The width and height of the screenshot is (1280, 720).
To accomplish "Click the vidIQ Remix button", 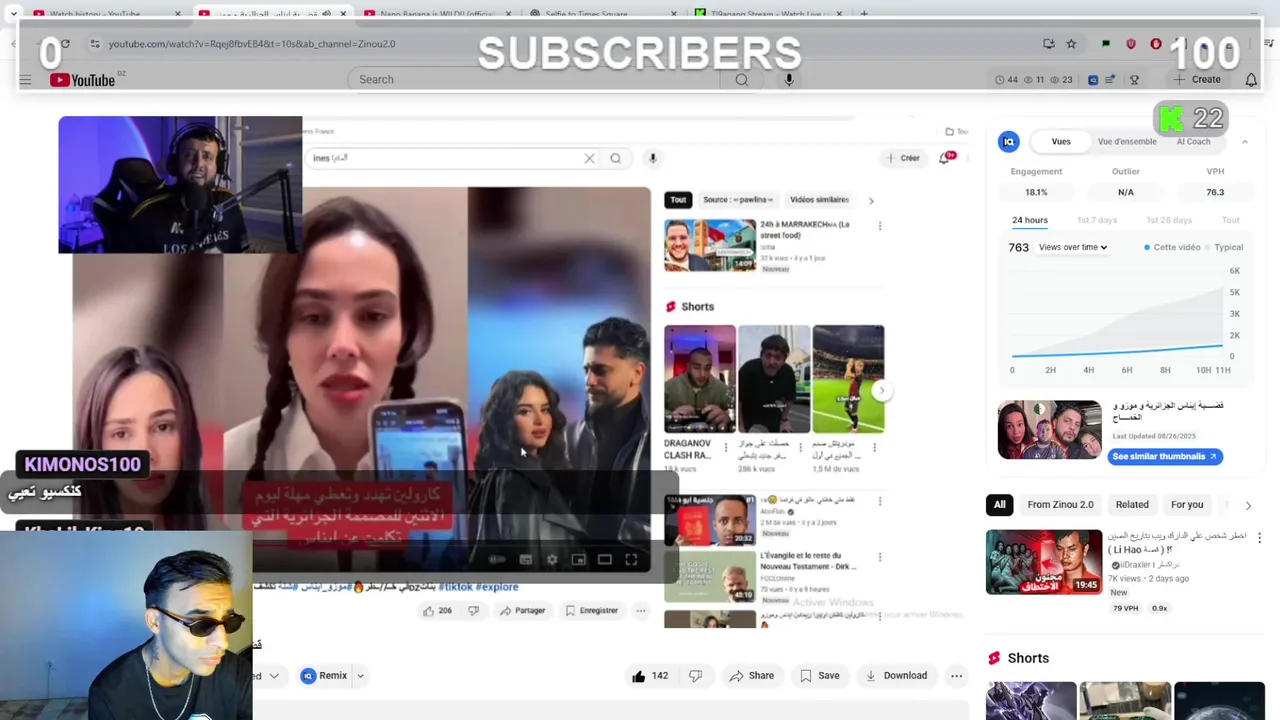I will (x=324, y=676).
